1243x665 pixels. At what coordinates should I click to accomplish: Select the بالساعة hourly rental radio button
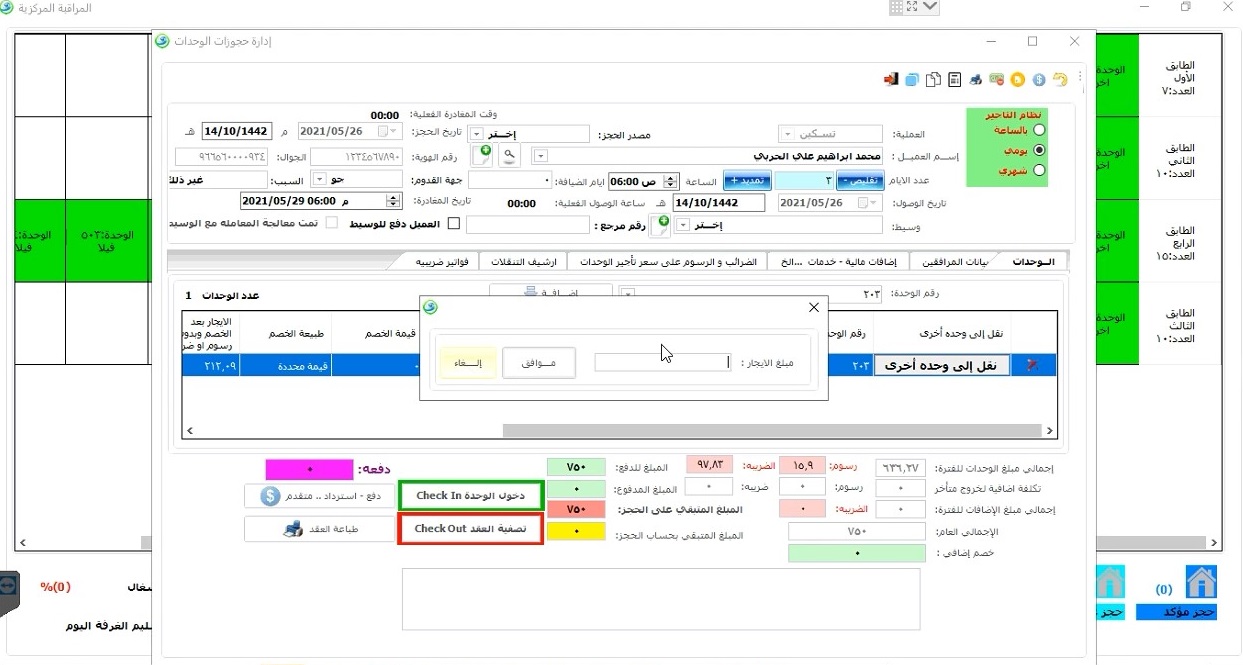tap(1039, 130)
